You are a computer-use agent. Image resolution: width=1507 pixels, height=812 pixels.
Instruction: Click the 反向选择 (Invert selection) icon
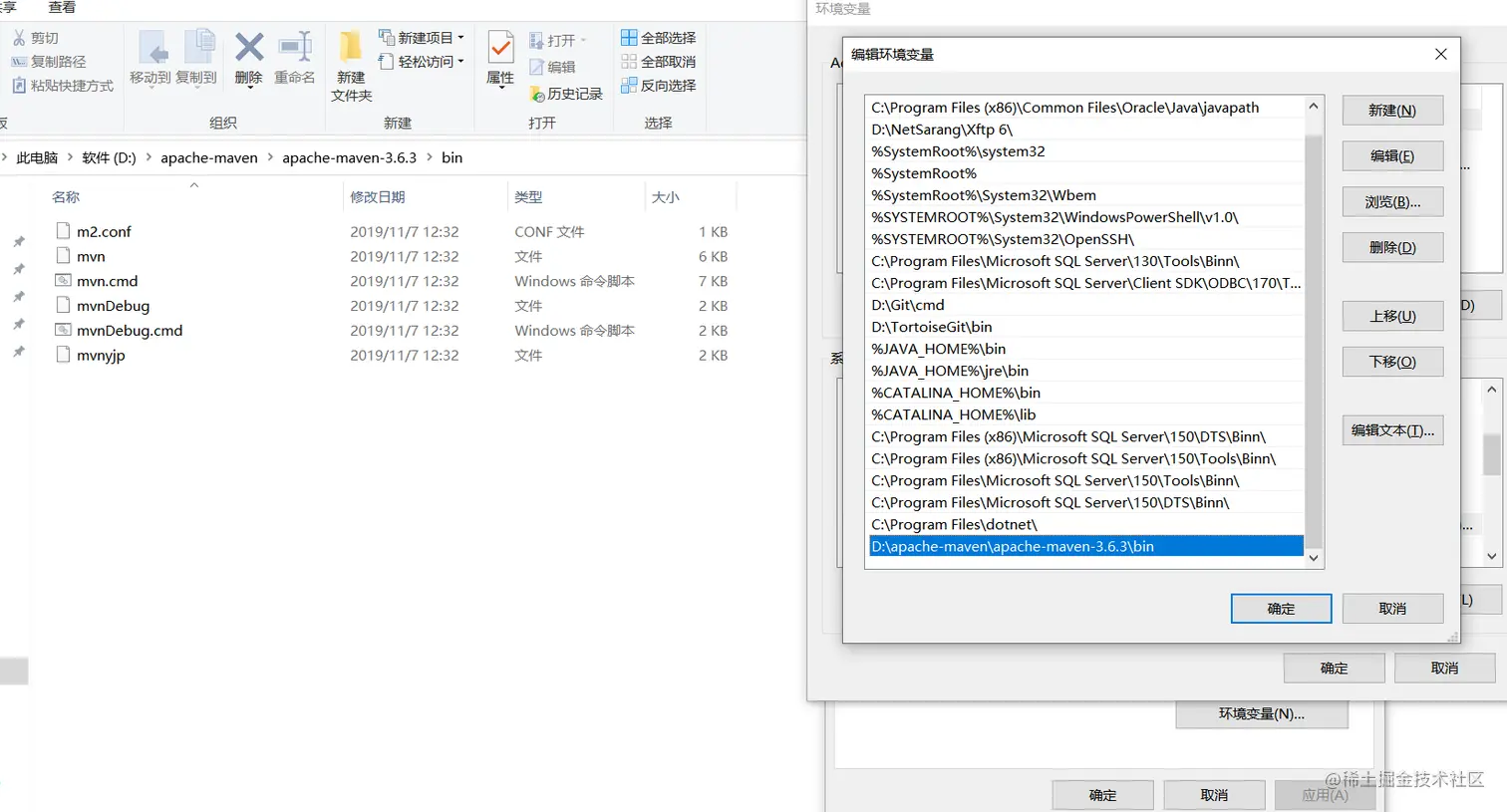coord(658,85)
